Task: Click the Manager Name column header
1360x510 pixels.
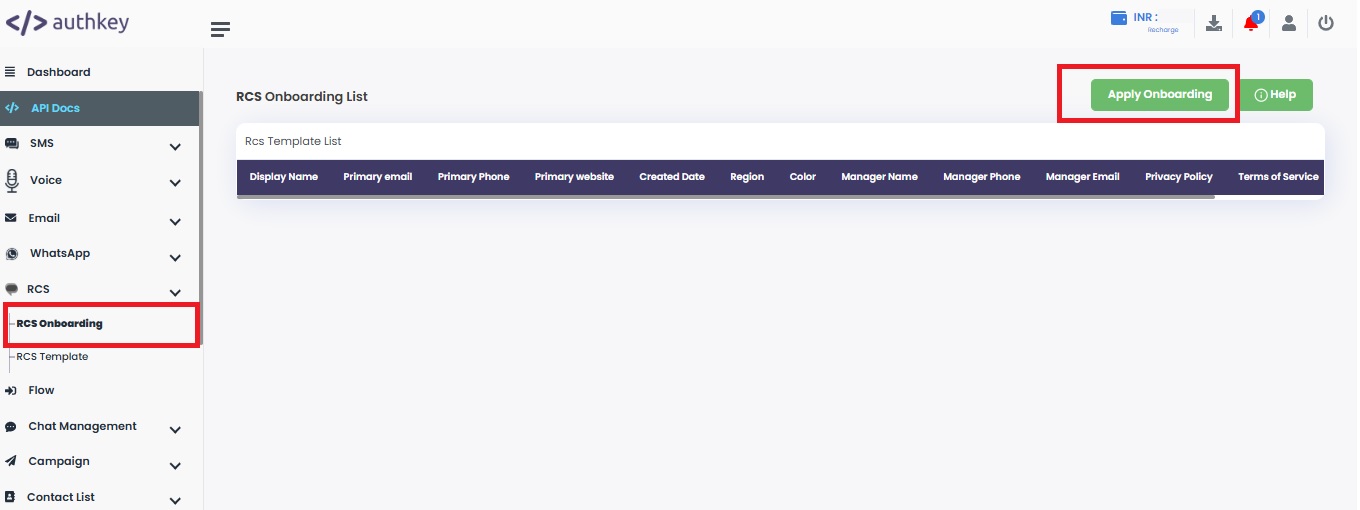Action: point(880,177)
